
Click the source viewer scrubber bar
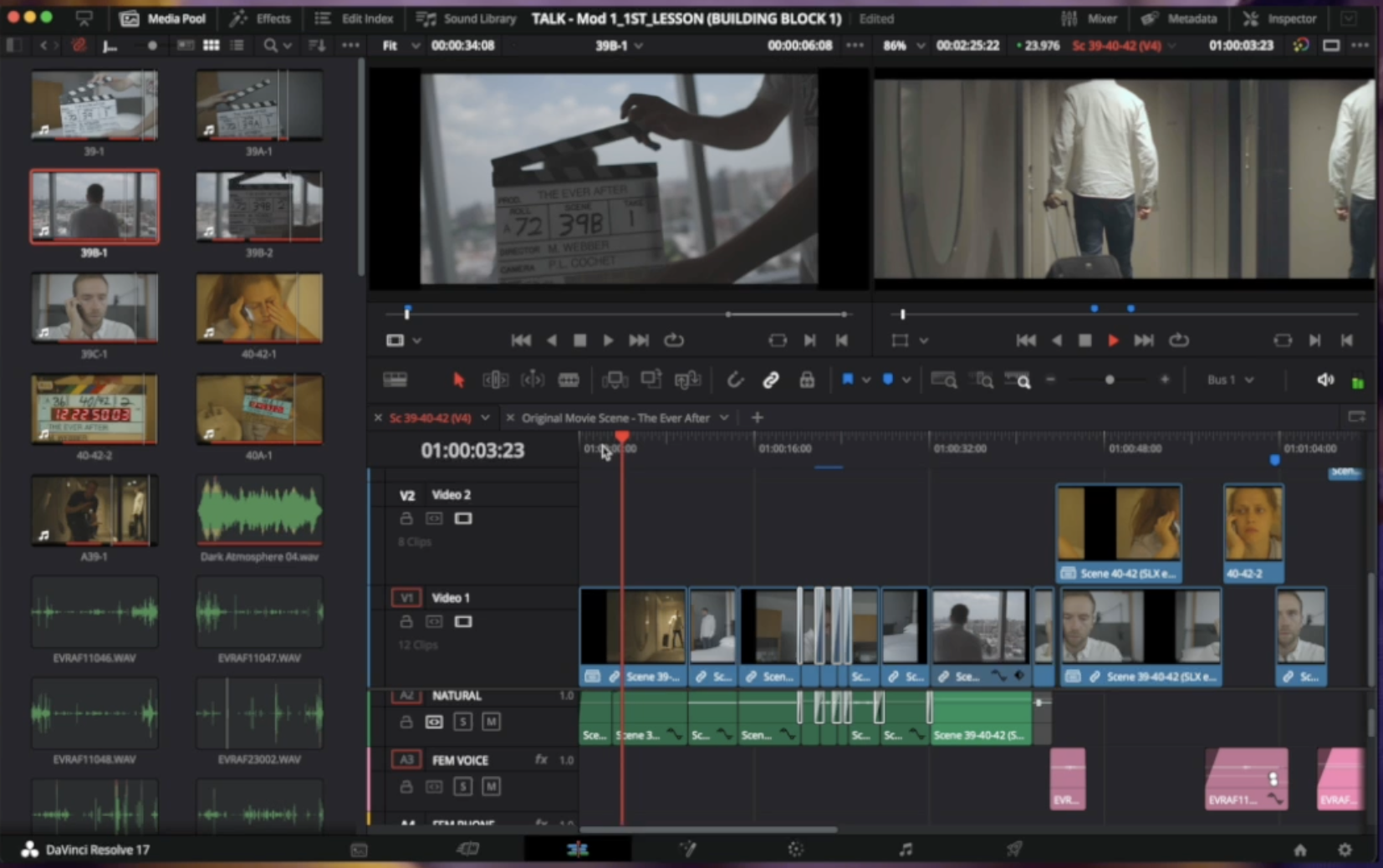point(618,314)
